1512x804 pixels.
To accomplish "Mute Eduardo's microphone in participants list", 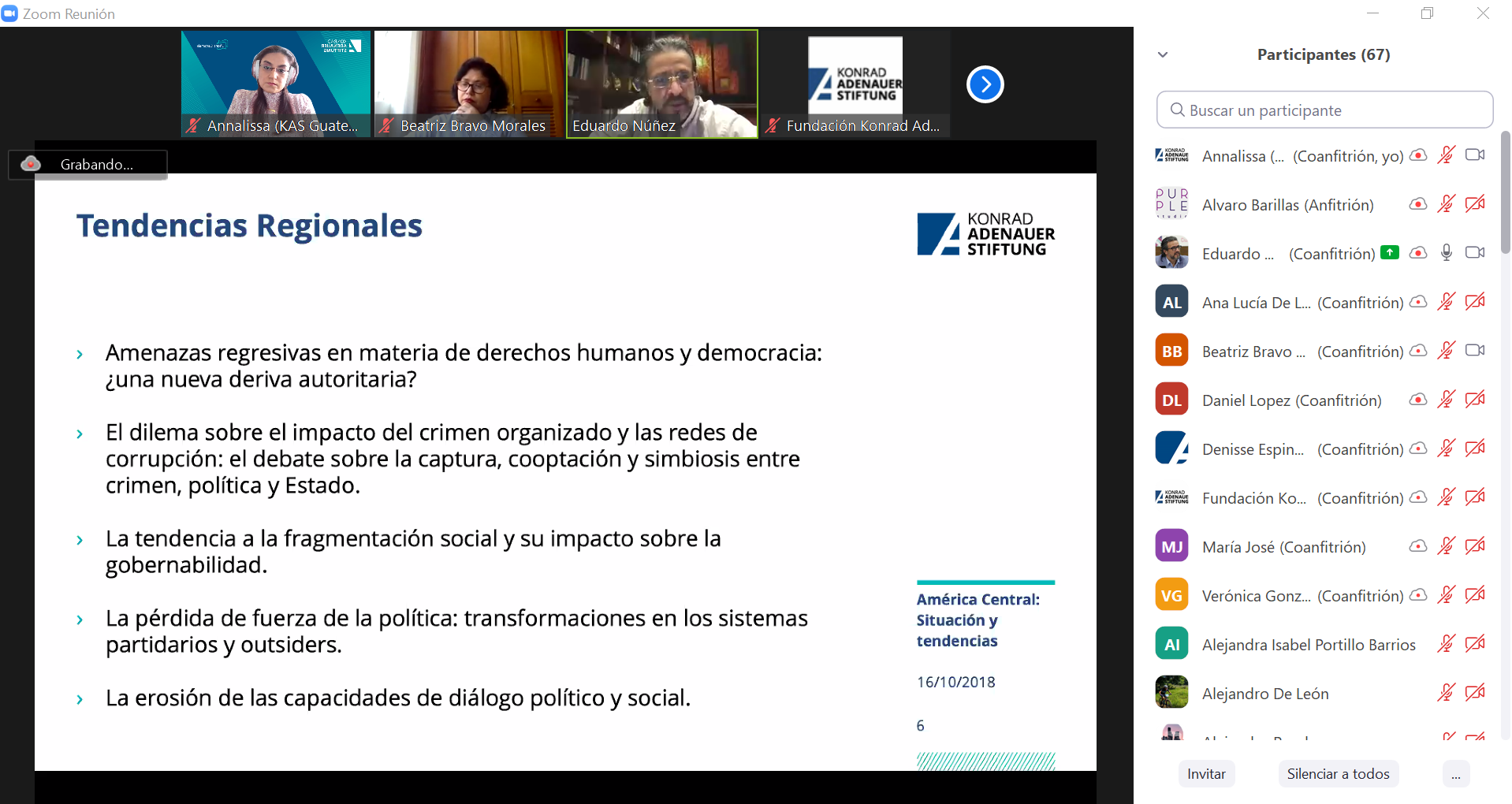I will pos(1446,253).
